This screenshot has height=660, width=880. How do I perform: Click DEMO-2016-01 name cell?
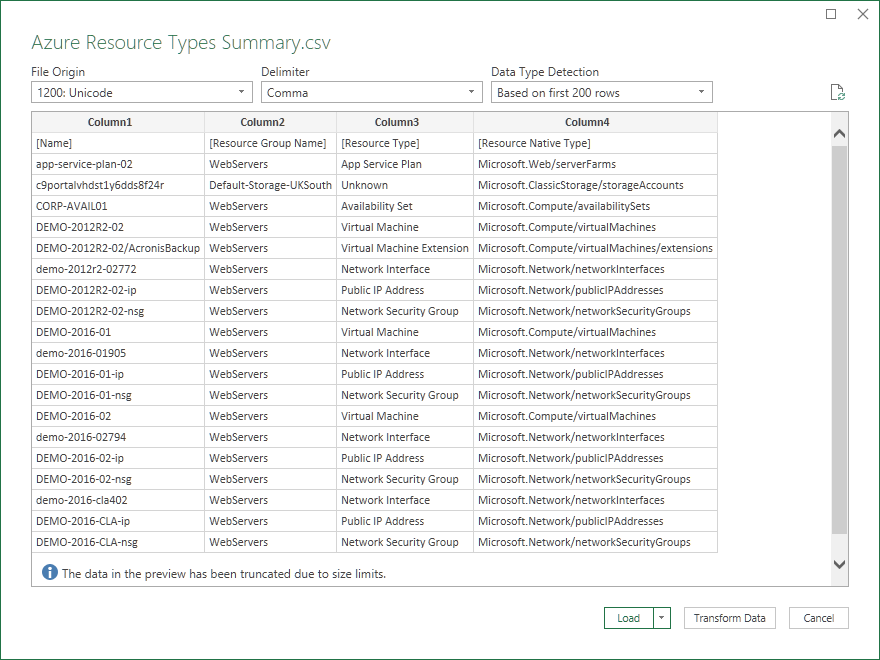[118, 332]
